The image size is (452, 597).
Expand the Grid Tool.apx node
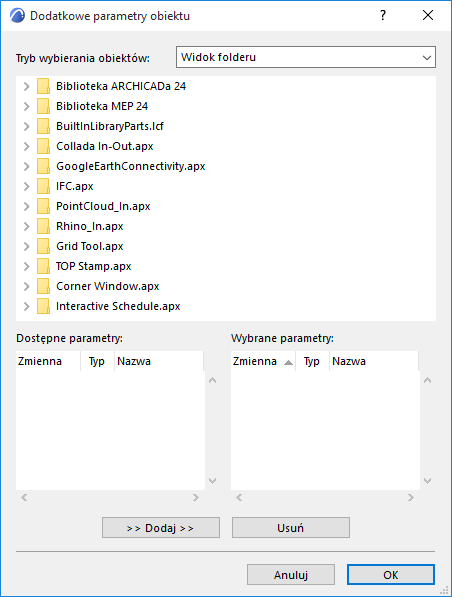[27, 246]
